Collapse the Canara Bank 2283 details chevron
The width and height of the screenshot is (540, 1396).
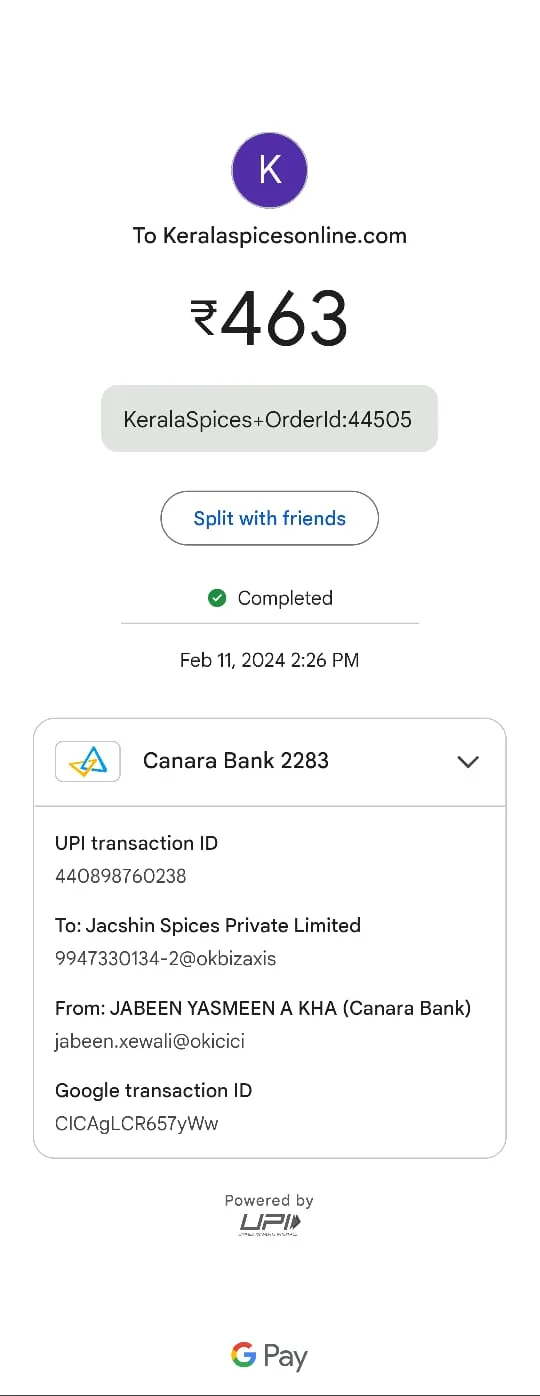coord(467,761)
